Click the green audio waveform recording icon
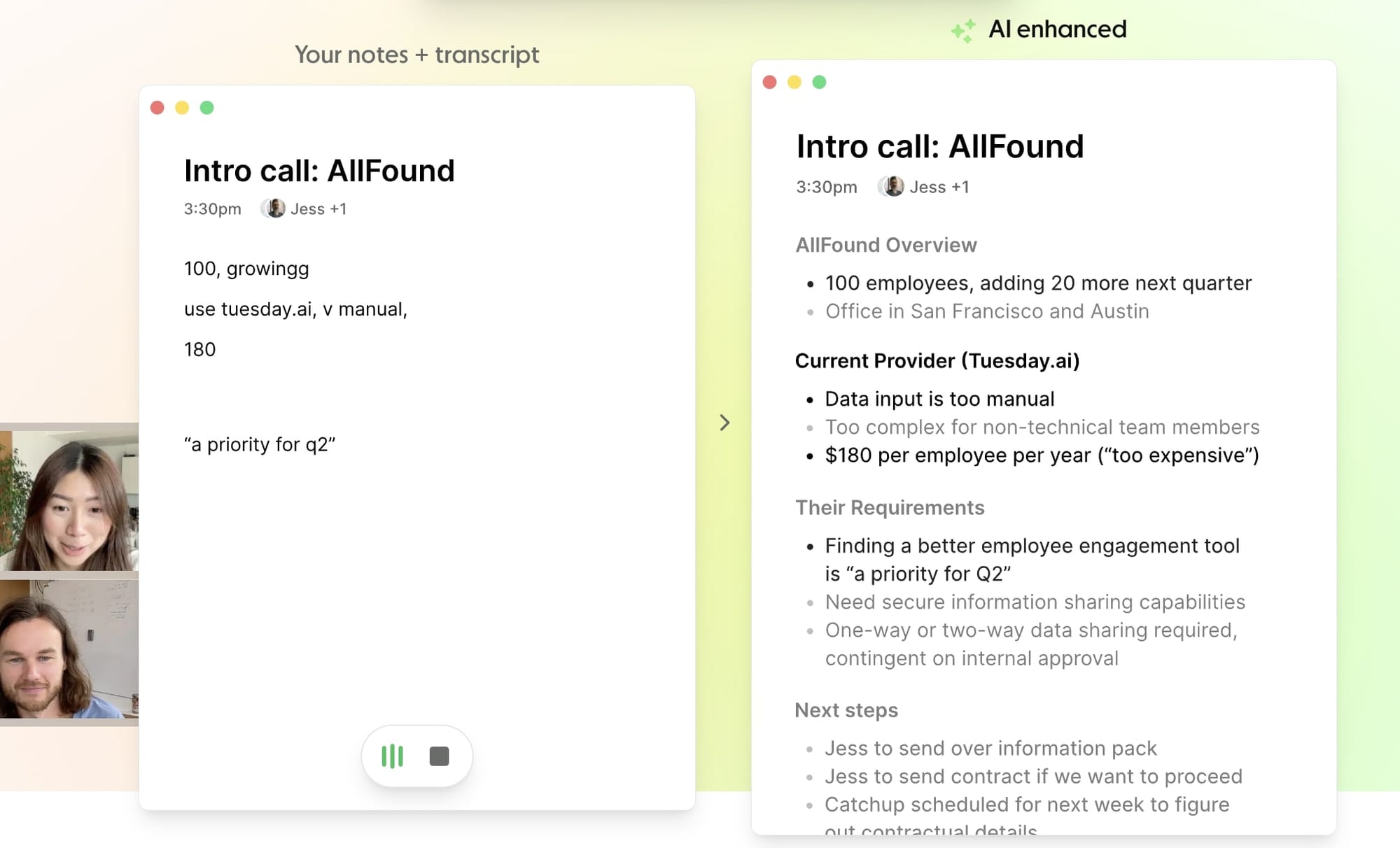 tap(392, 756)
